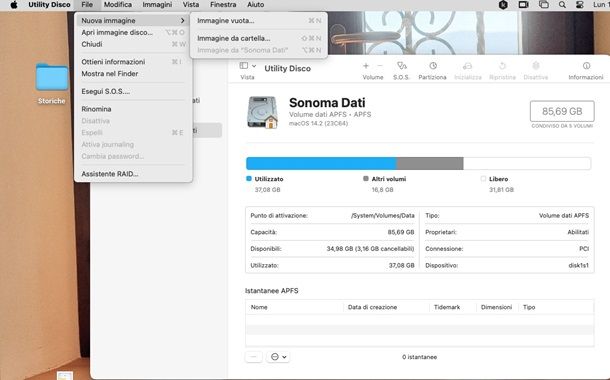This screenshot has width=610, height=380.
Task: Select Apri immagine disco menu entry
Action: pos(133,32)
